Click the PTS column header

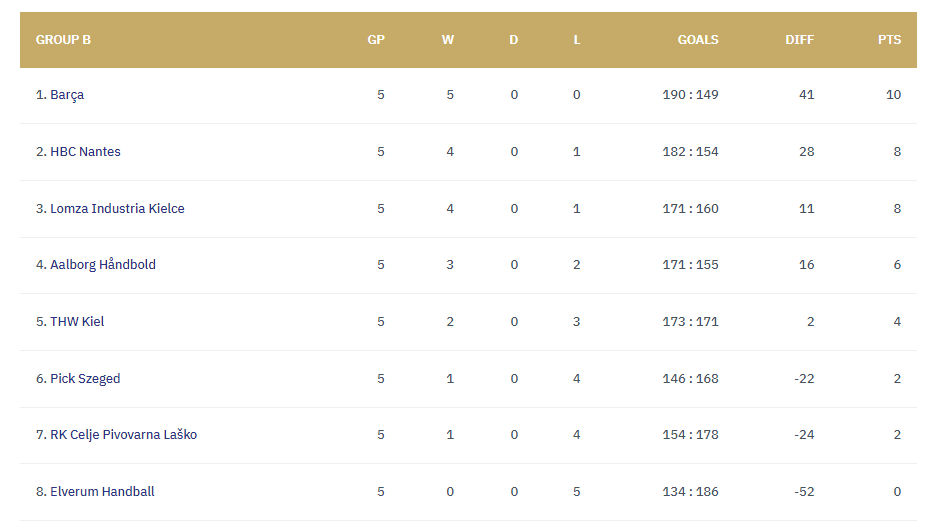click(889, 40)
